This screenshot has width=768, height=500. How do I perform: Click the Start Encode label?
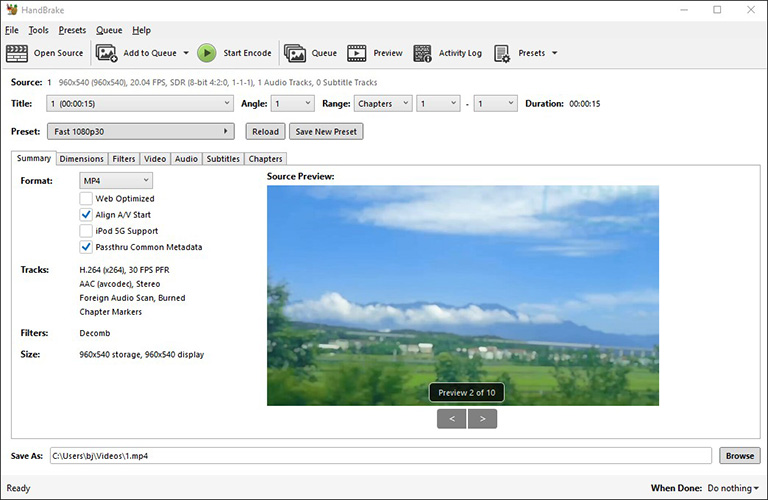pyautogui.click(x=247, y=53)
